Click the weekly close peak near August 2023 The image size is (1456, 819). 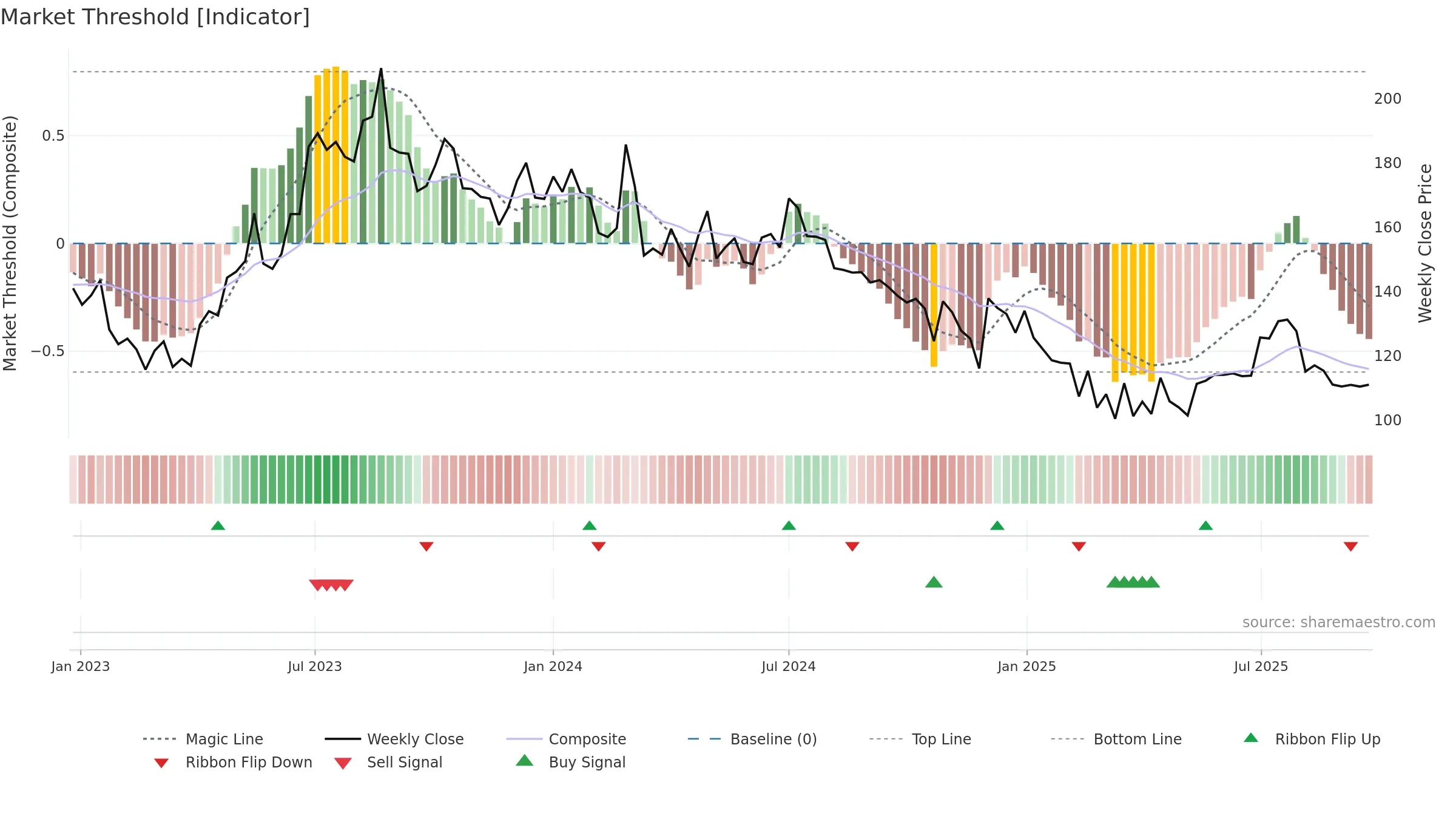click(x=381, y=69)
